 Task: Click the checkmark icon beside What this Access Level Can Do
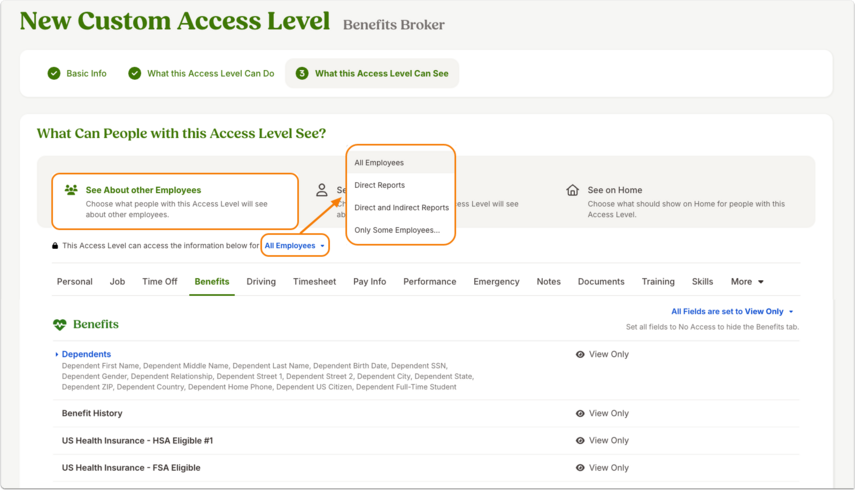(x=135, y=74)
